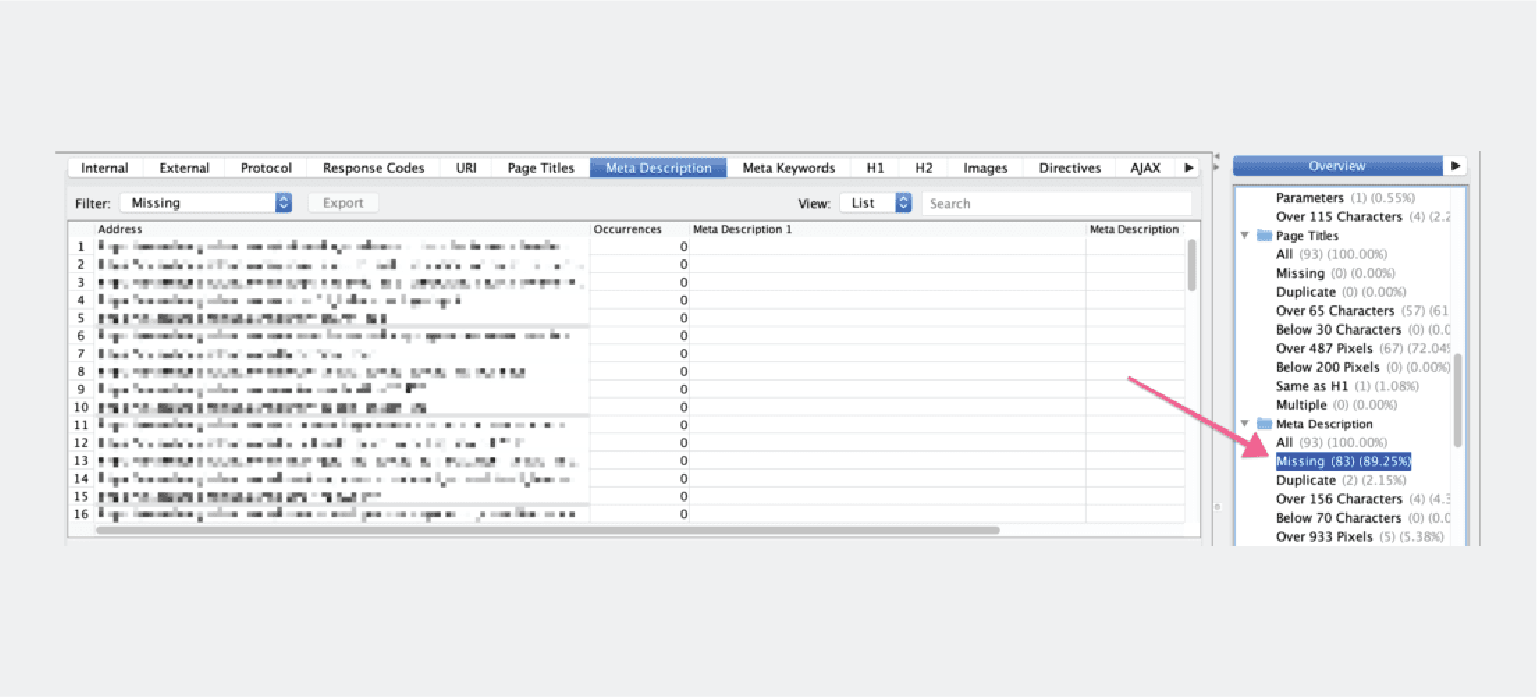This screenshot has height=697, width=1537.
Task: Select Duplicate (2) (2.15%) entry
Action: pyautogui.click(x=1341, y=480)
